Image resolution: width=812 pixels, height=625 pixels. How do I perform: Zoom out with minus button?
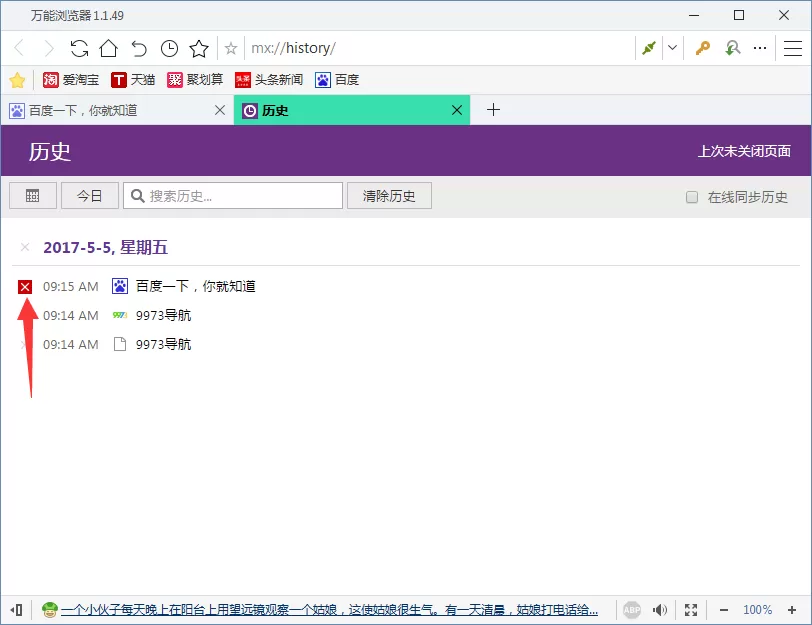(x=724, y=610)
